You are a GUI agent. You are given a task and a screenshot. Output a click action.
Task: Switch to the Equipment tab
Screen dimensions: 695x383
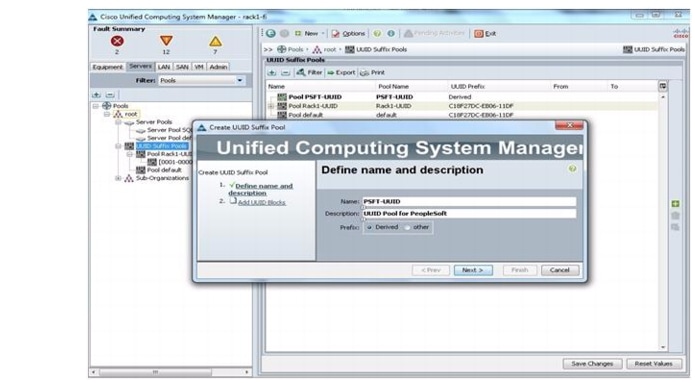click(x=108, y=67)
